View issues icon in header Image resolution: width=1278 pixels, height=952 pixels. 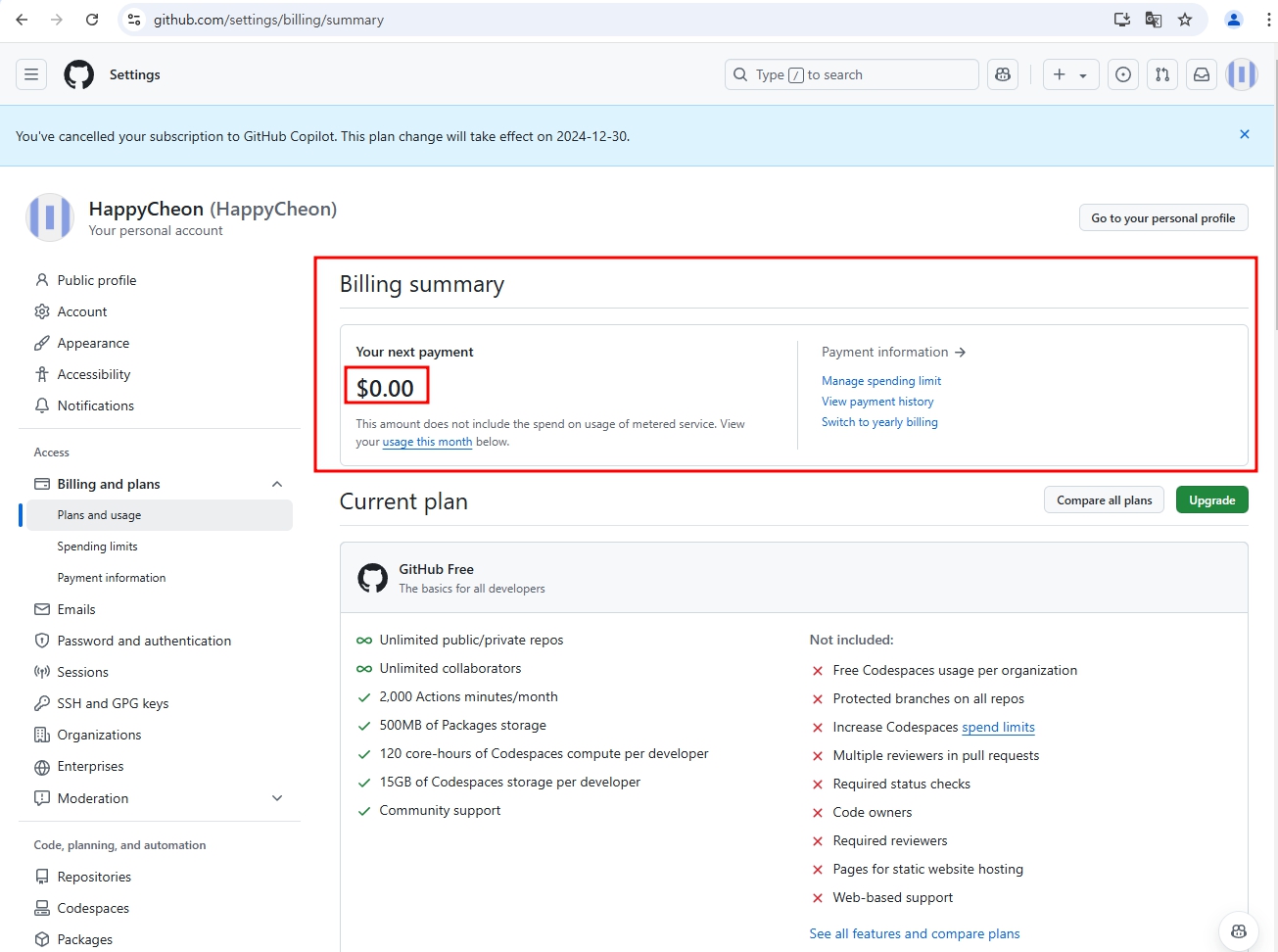click(1123, 74)
